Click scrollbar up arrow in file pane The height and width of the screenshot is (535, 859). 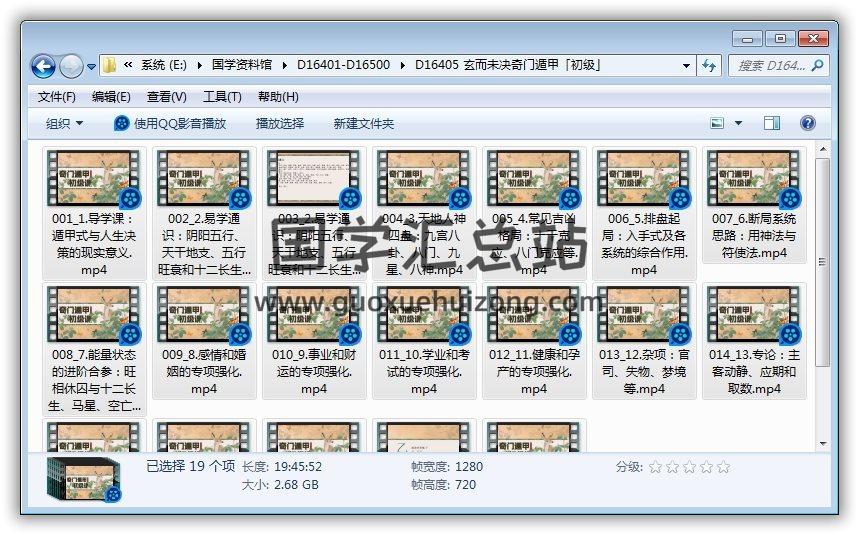pyautogui.click(x=823, y=149)
